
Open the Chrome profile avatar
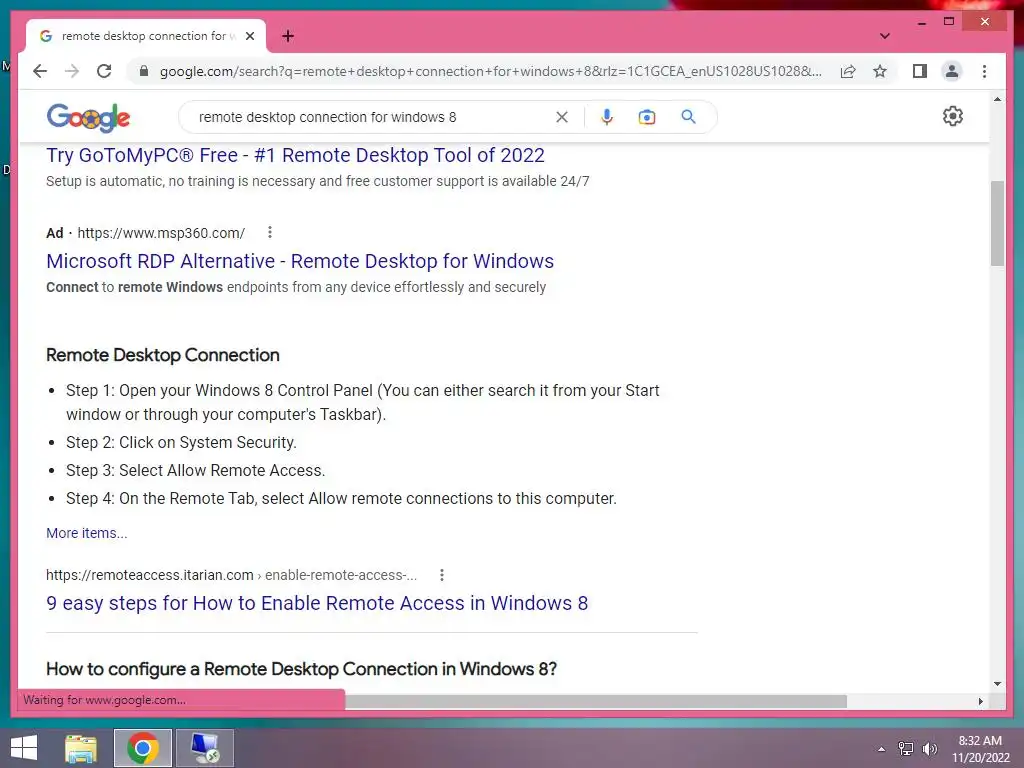point(952,71)
